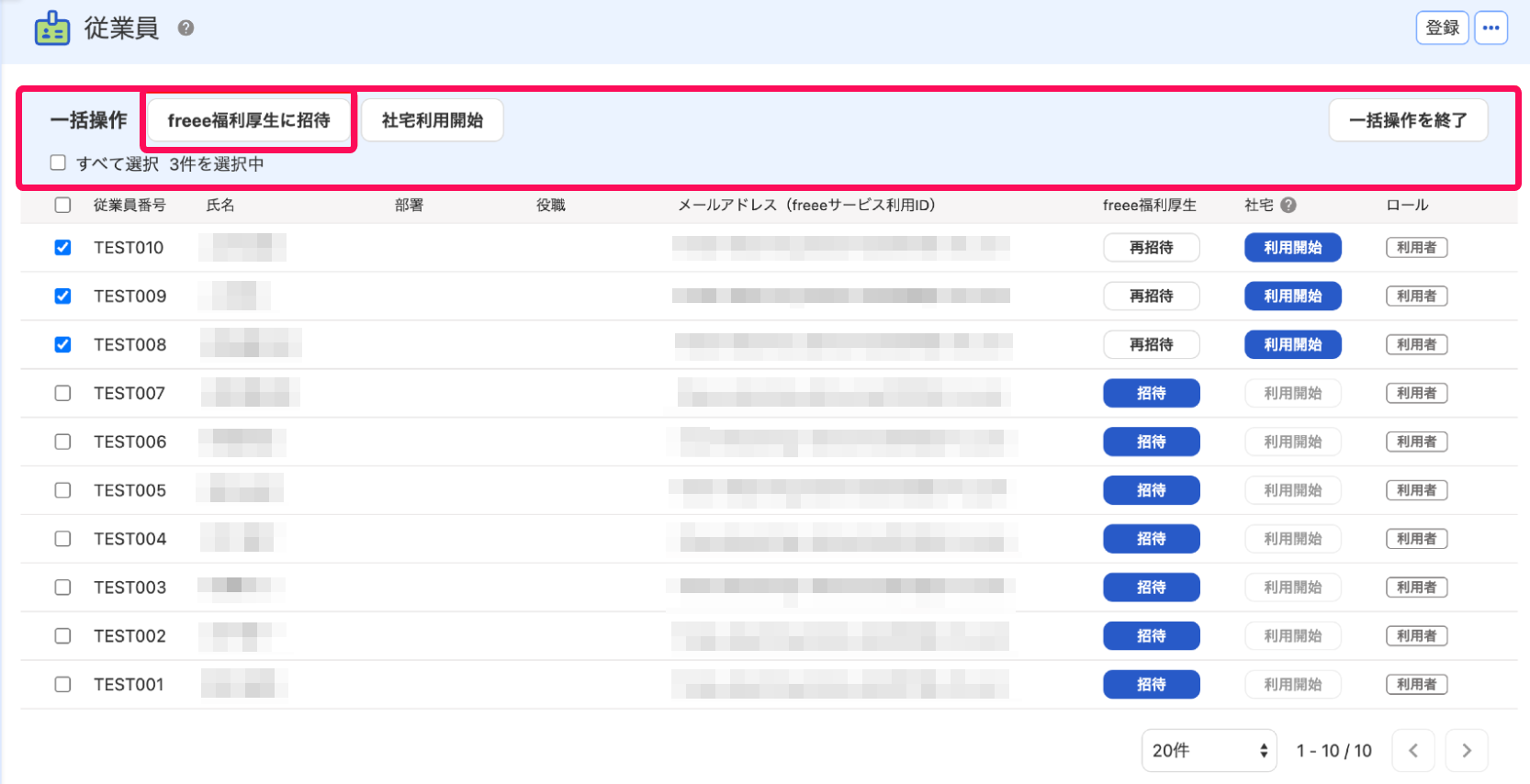The height and width of the screenshot is (784, 1530).
Task: Check the TEST006 row checkbox
Action: click(62, 442)
